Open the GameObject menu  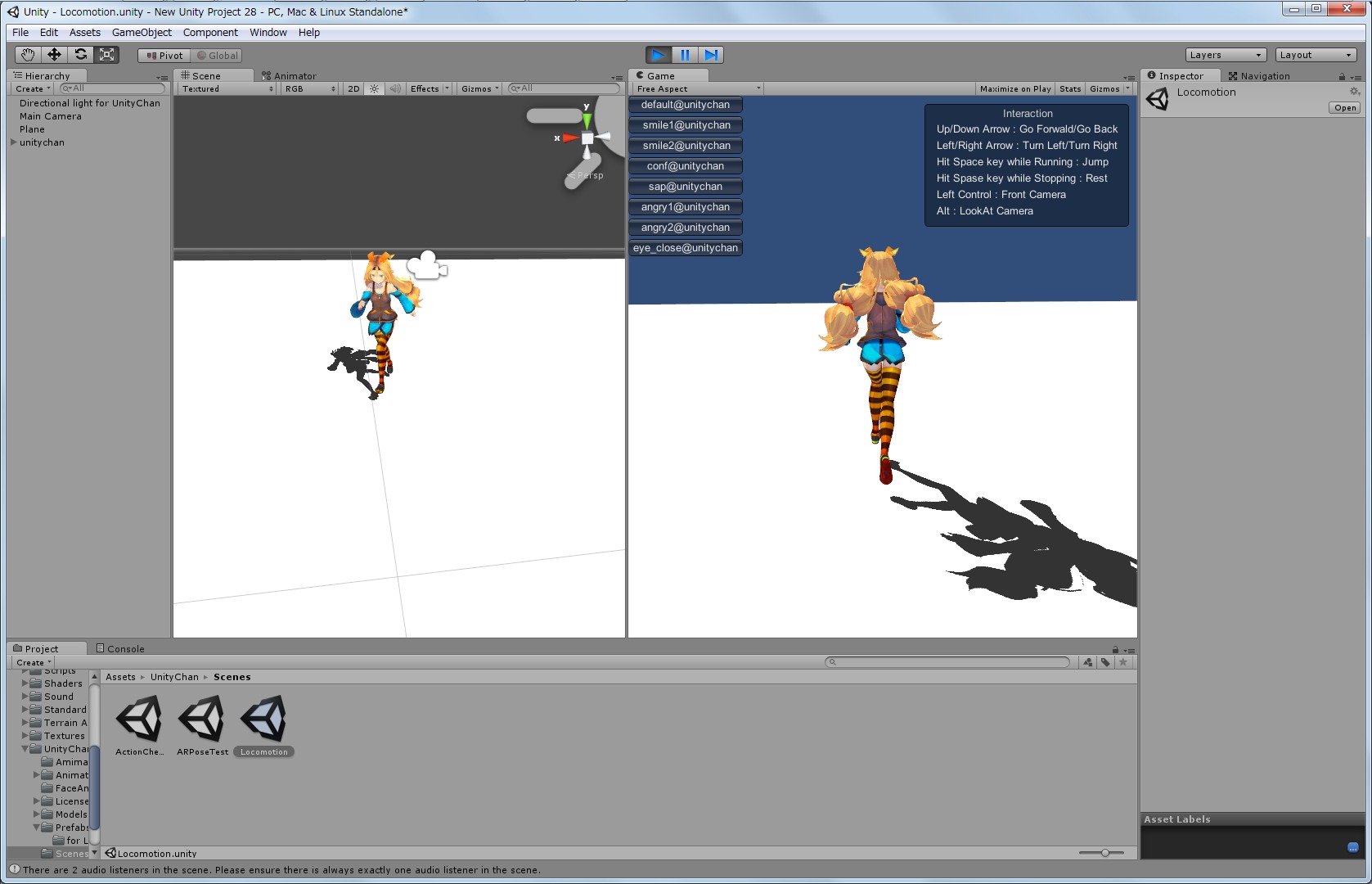pos(142,33)
